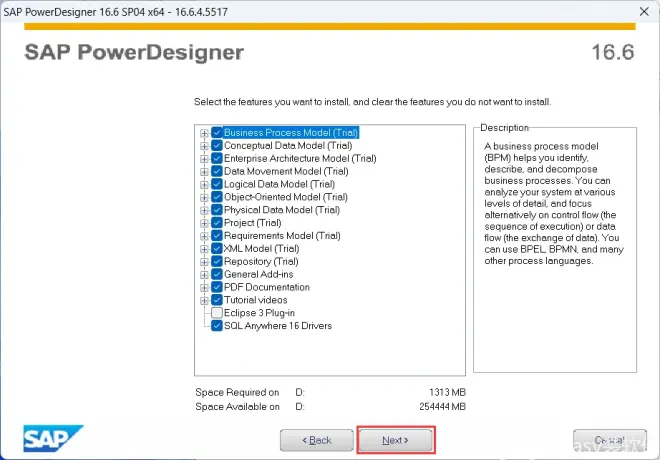Screen dimensions: 660x460
Task: Select the Project (Trial) label
Action: 253,223
